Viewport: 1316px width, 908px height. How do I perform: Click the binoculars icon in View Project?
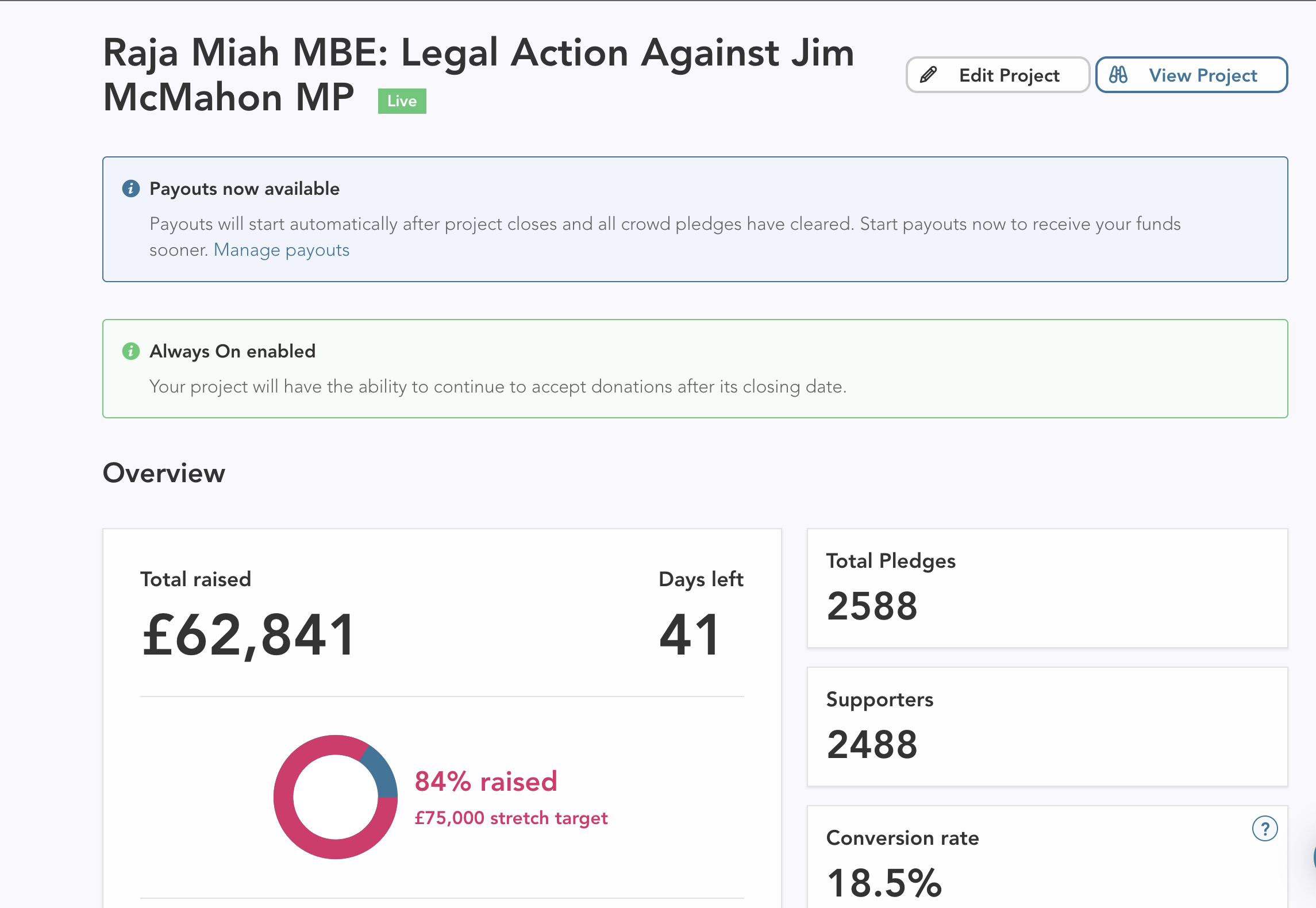pos(1118,75)
